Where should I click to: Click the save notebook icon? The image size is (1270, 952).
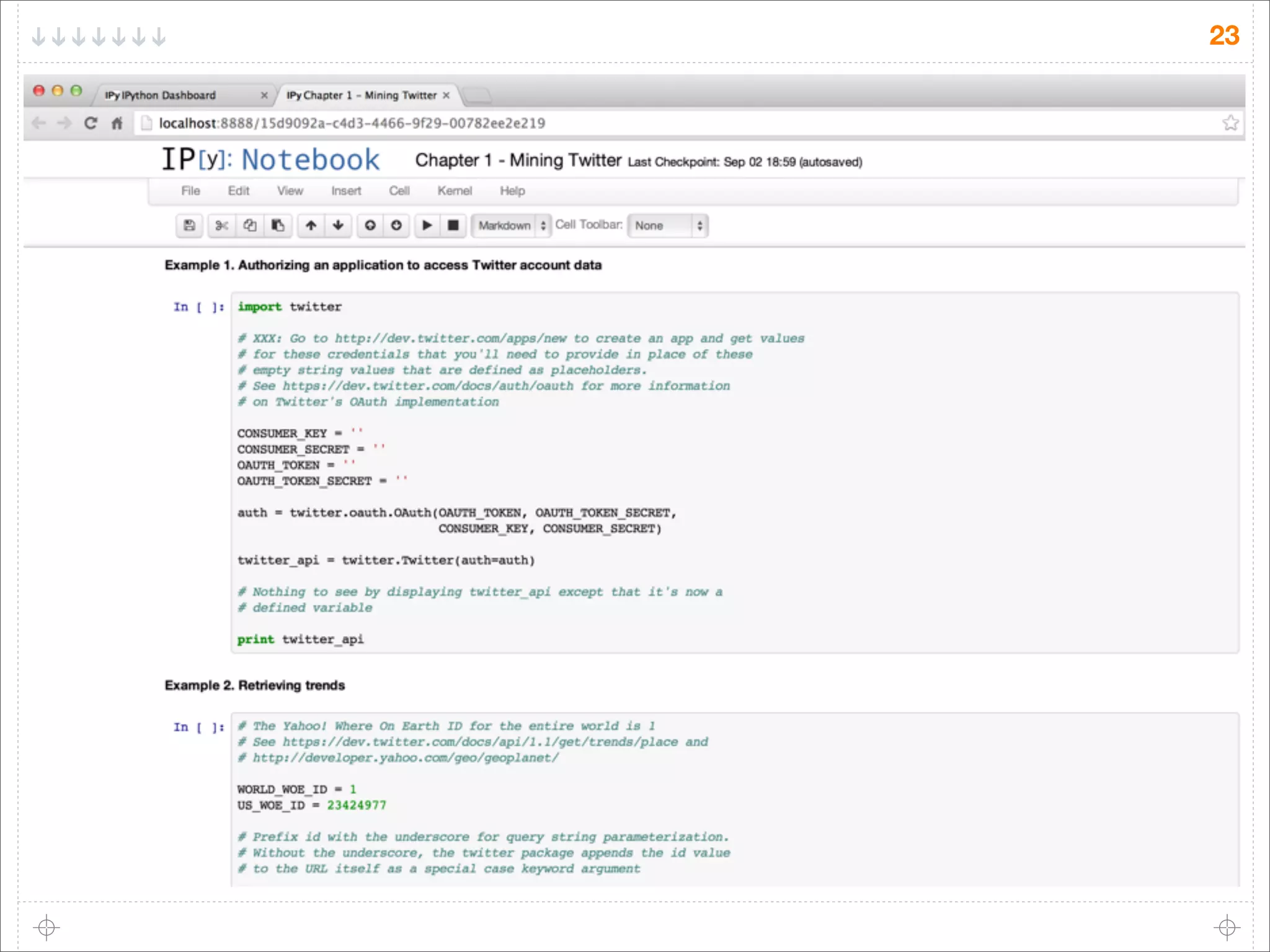(x=189, y=226)
